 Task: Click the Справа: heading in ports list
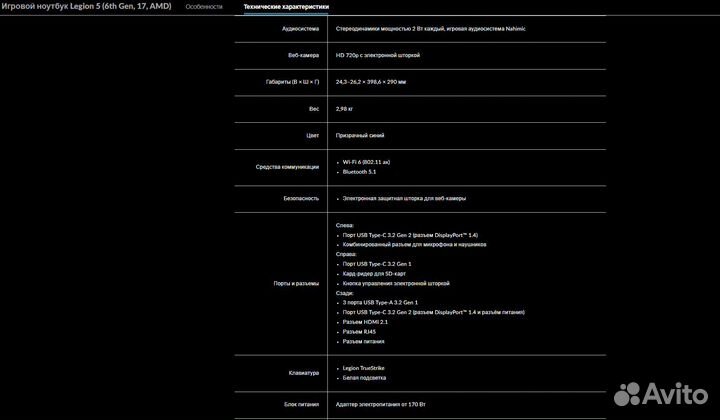[346, 254]
